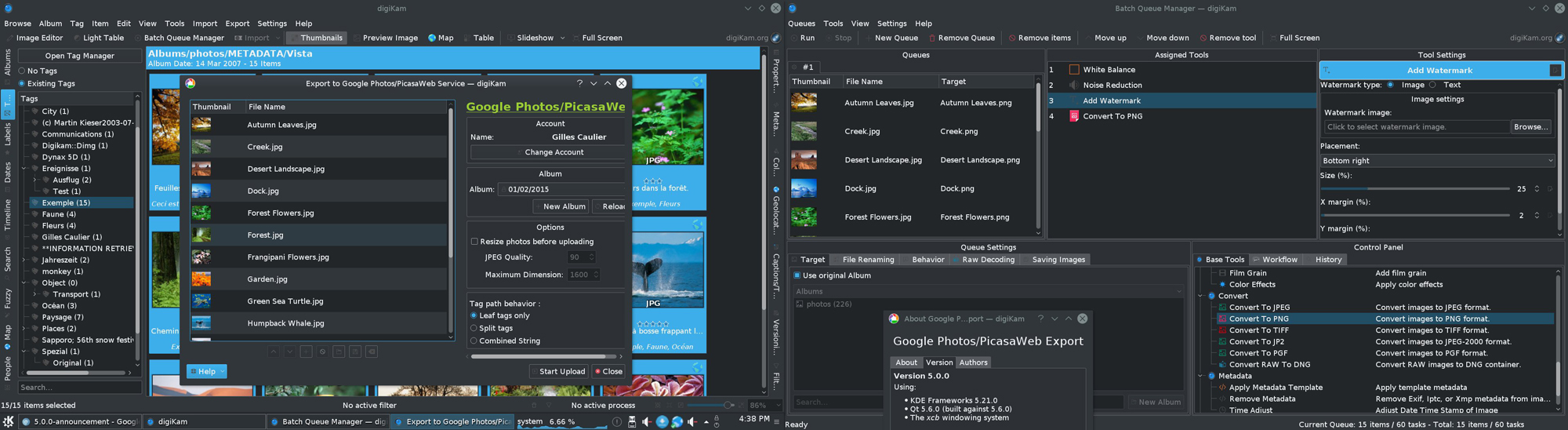Click New Queue in Batch Queue Manager
The width and height of the screenshot is (1568, 430).
[x=891, y=38]
